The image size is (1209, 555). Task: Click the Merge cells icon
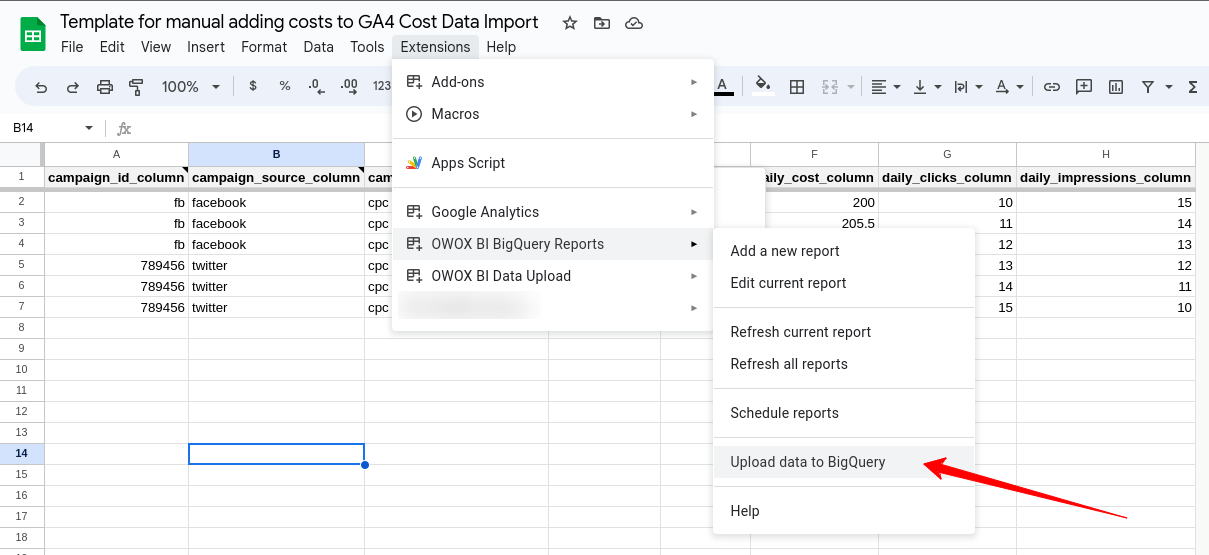pyautogui.click(x=830, y=87)
